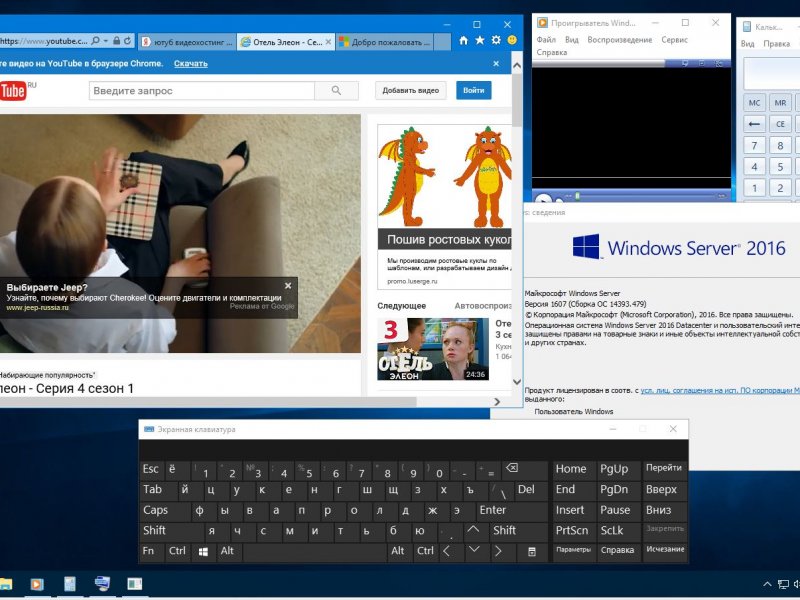Click the smiley feedback icon in browser
This screenshot has height=600, width=800.
512,40
